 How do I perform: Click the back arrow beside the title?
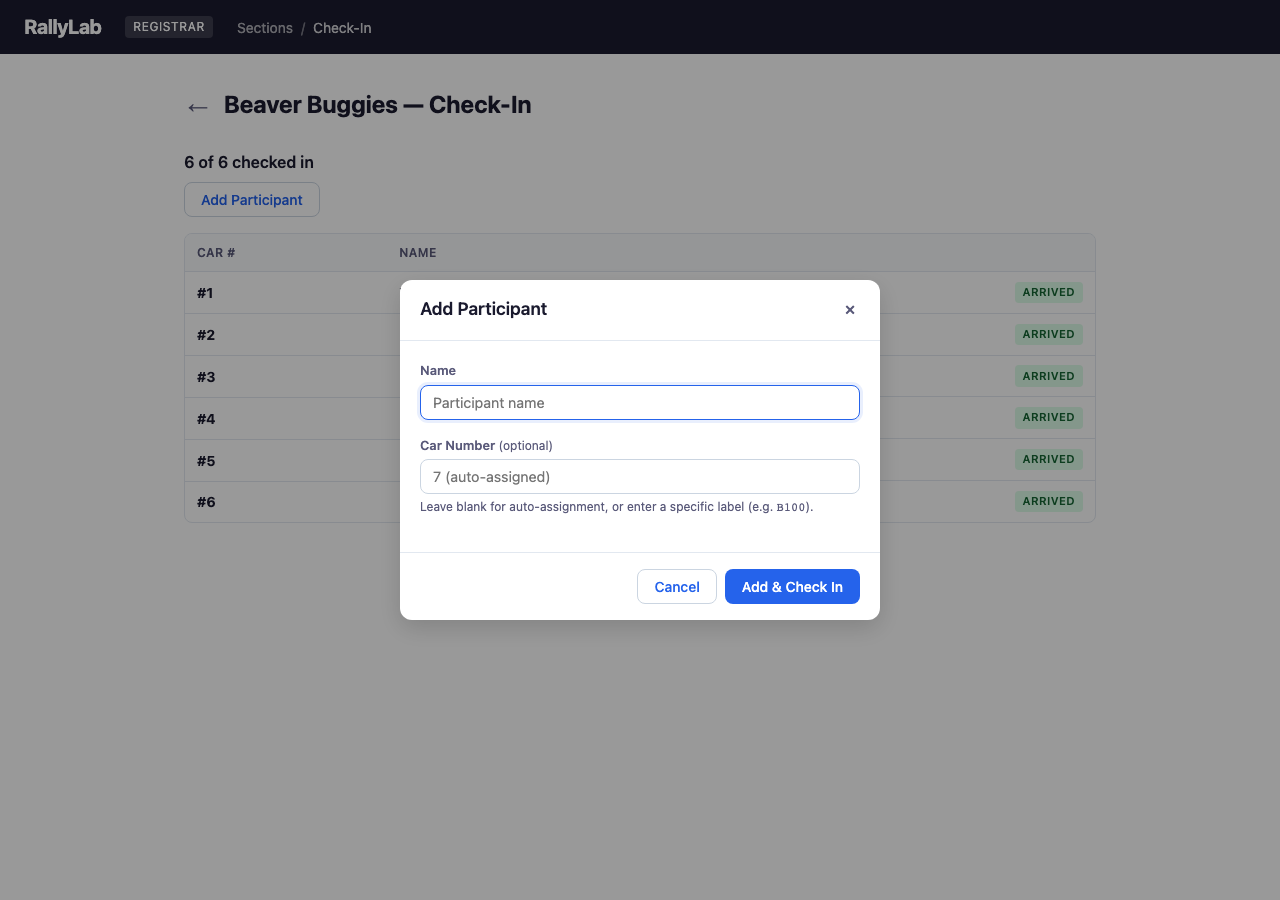(x=197, y=107)
